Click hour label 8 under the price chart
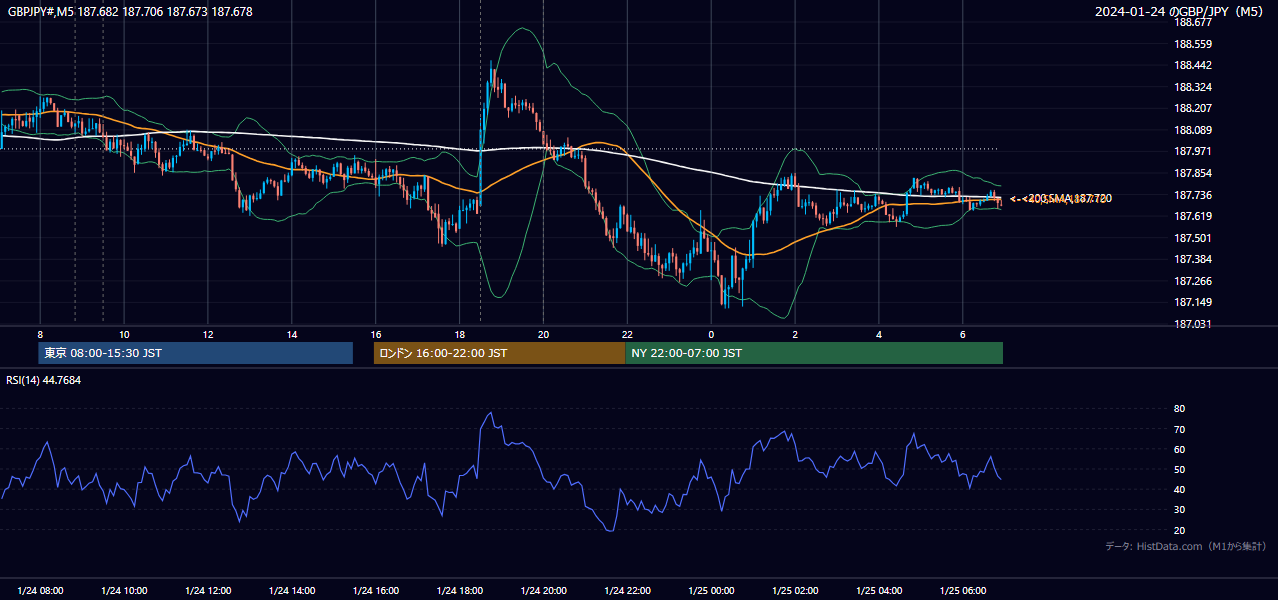Screen dimensions: 1278x600 coord(40,334)
